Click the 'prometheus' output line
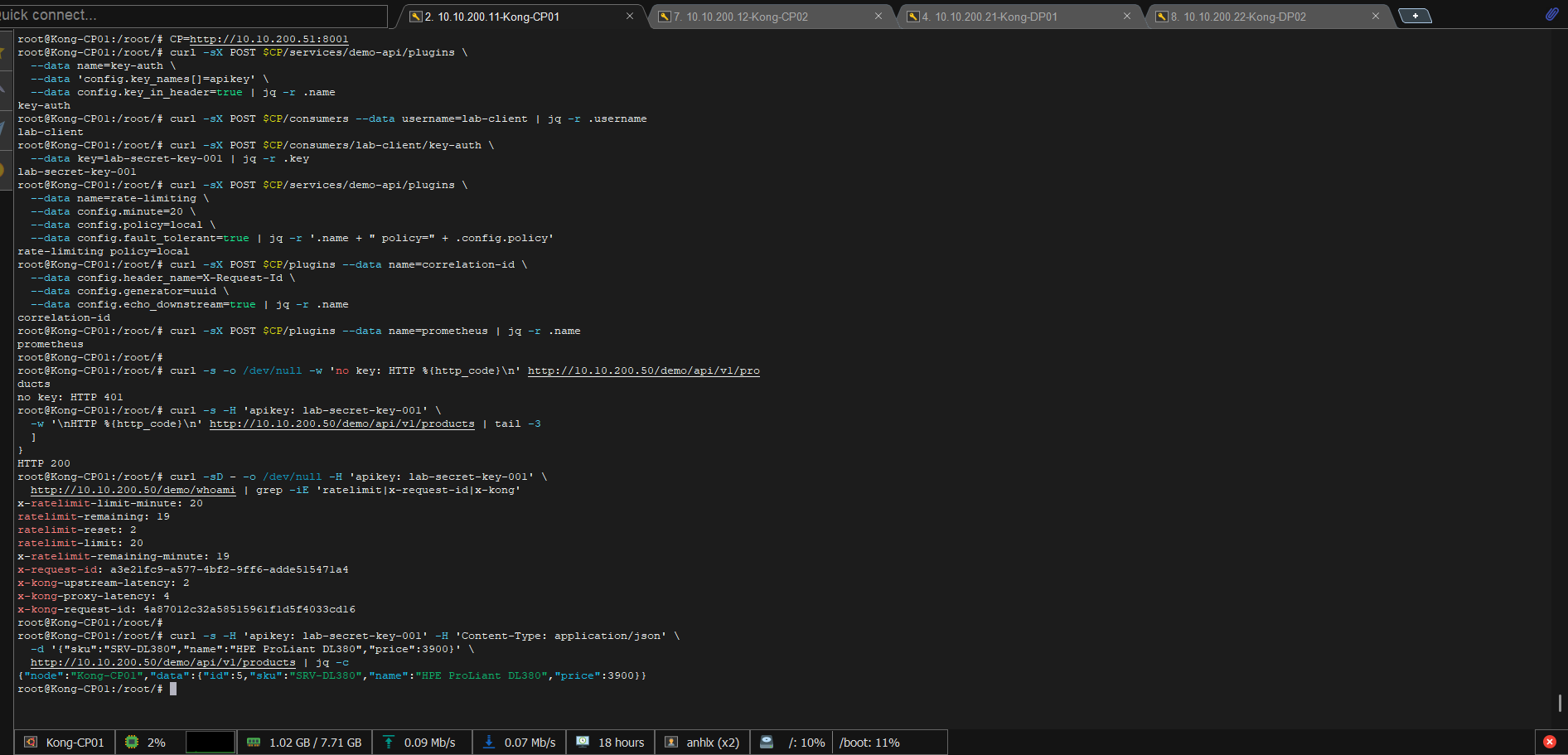This screenshot has height=755, width=1568. pyautogui.click(x=51, y=344)
